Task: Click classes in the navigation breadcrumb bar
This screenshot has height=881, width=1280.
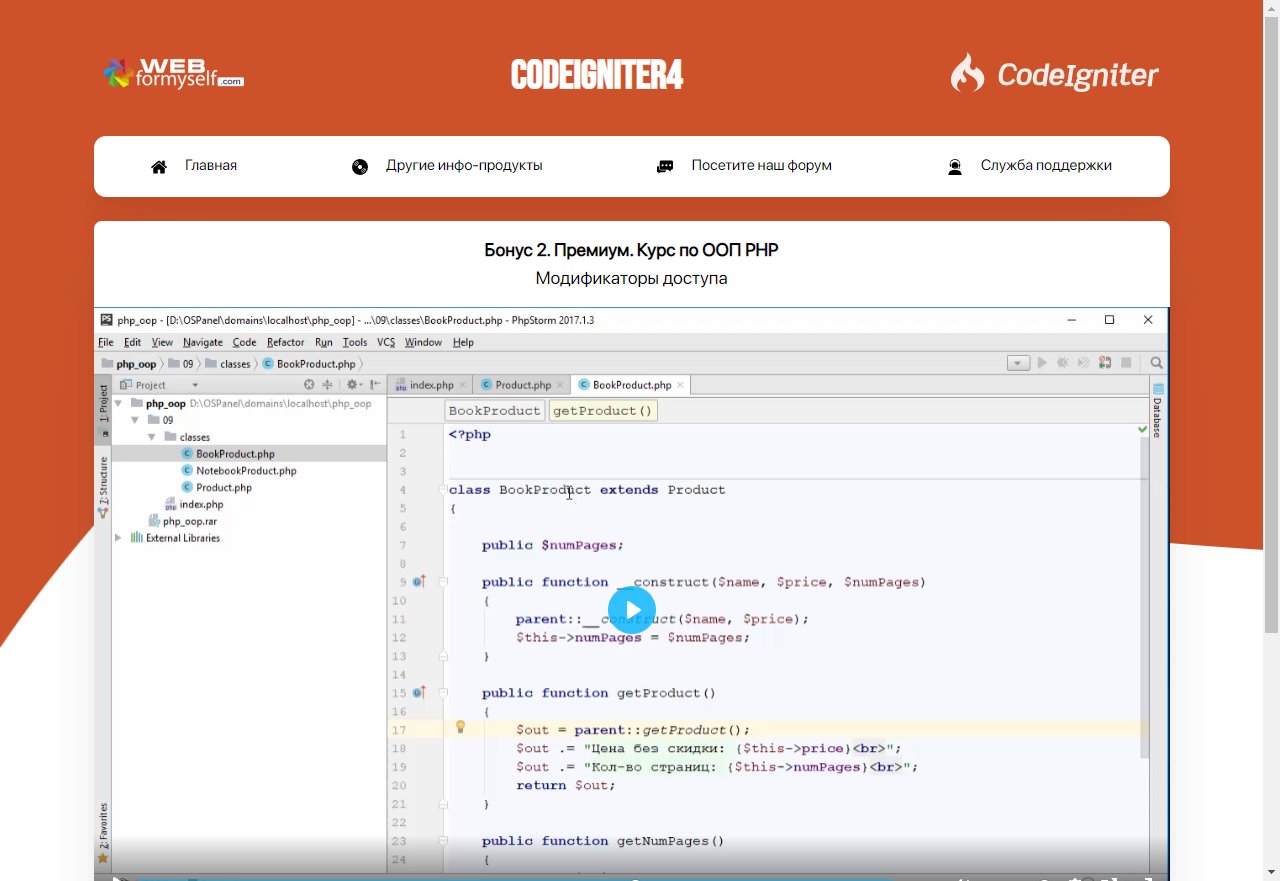Action: point(229,364)
